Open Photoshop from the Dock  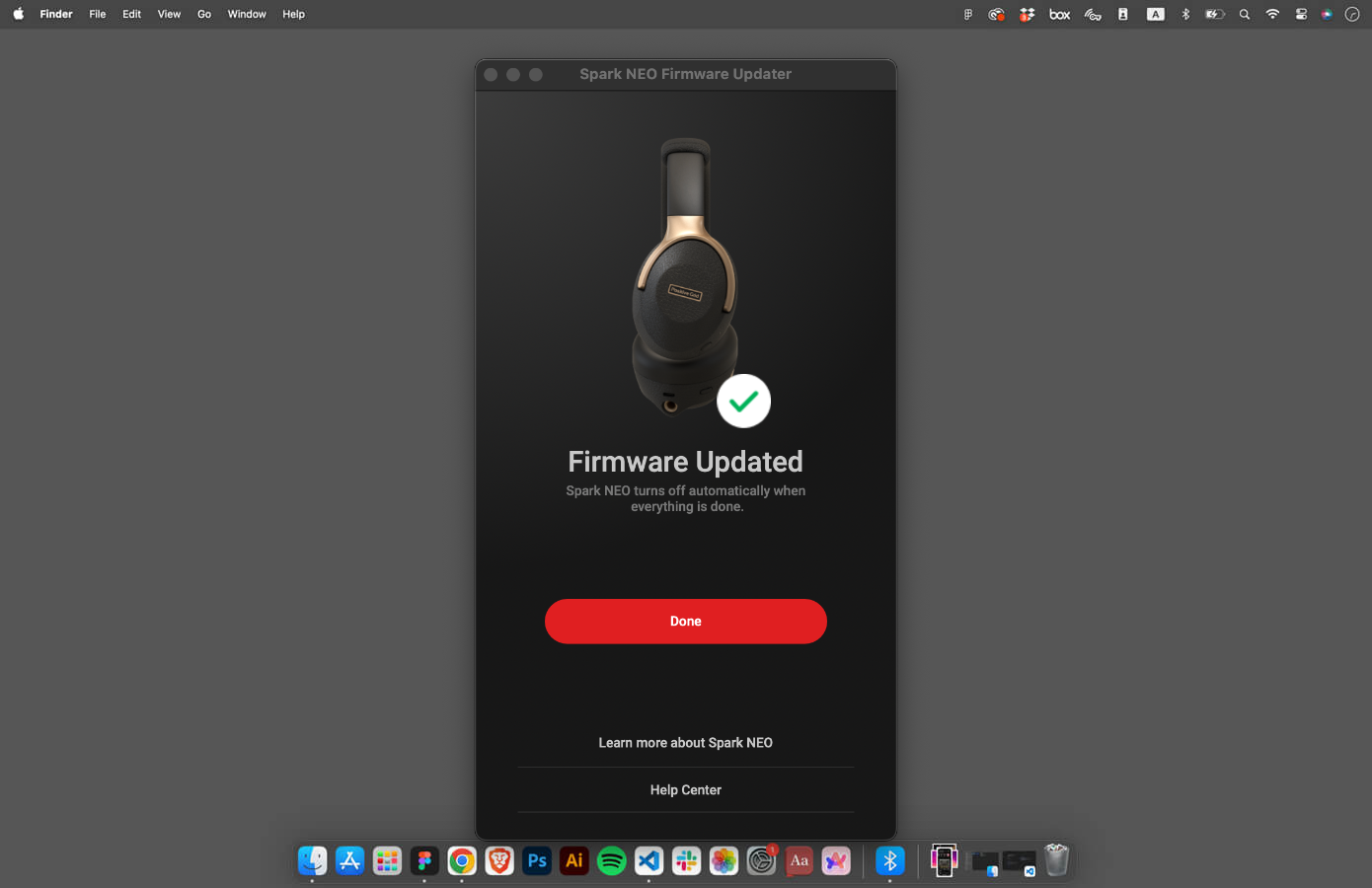(x=537, y=860)
